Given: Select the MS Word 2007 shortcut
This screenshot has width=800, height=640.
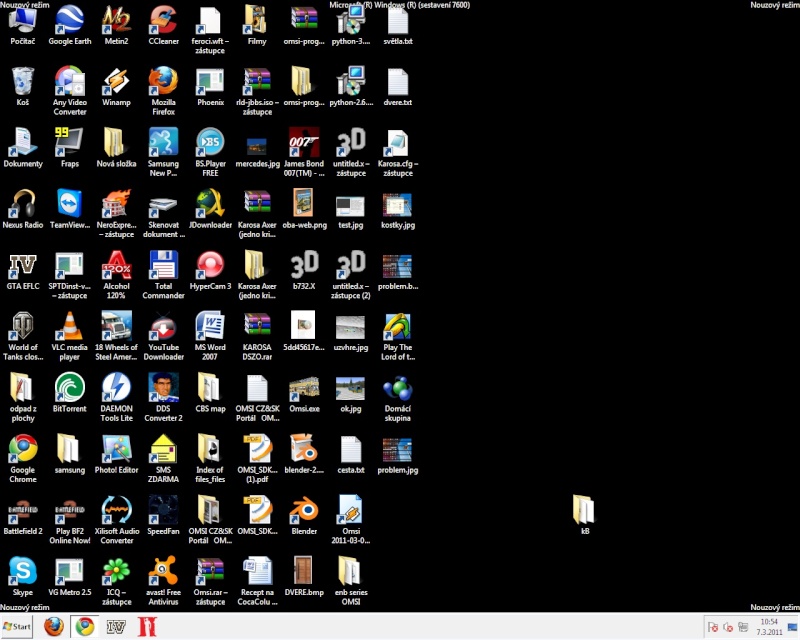Looking at the screenshot, I should point(210,336).
